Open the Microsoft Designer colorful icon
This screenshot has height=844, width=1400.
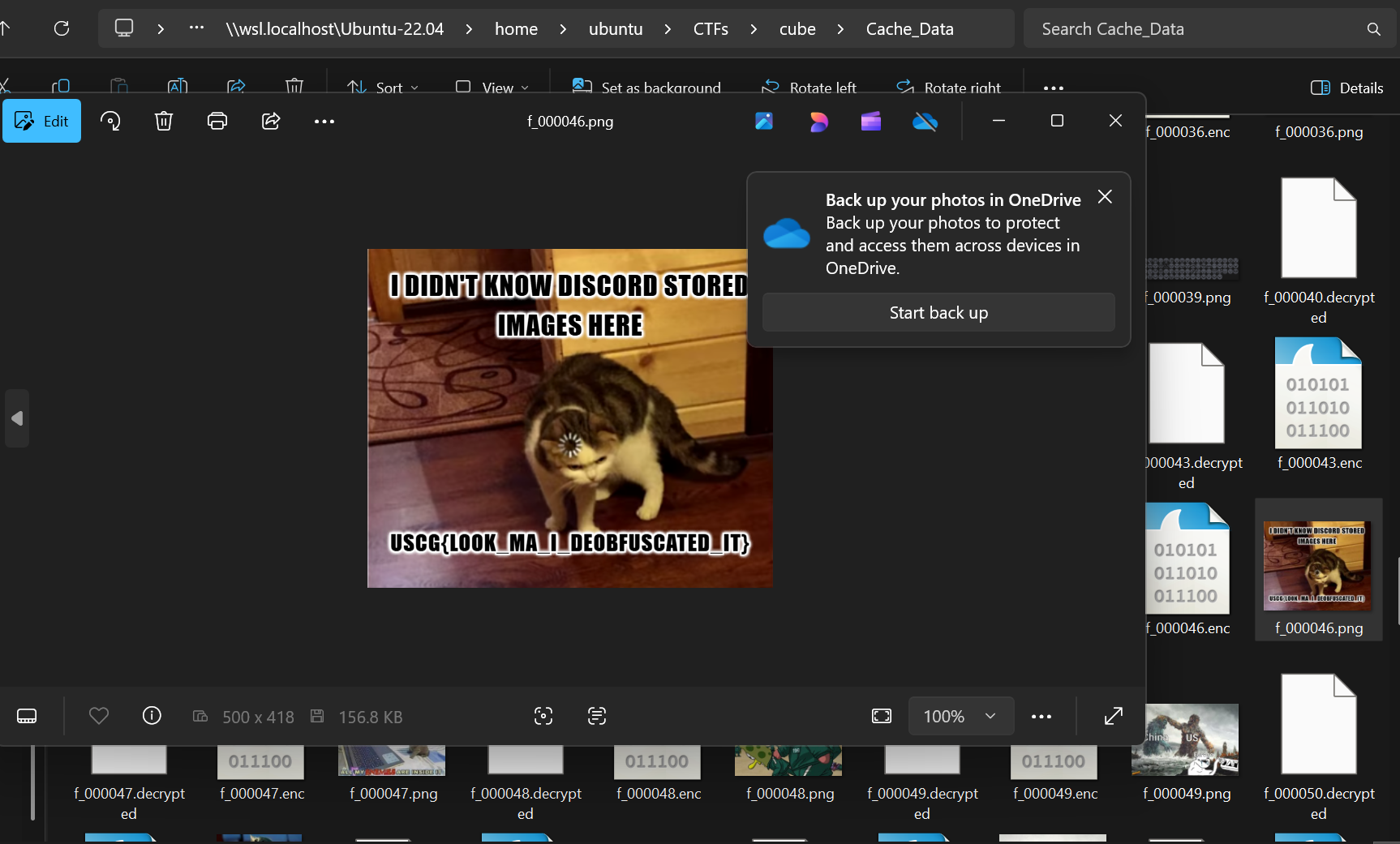point(818,121)
